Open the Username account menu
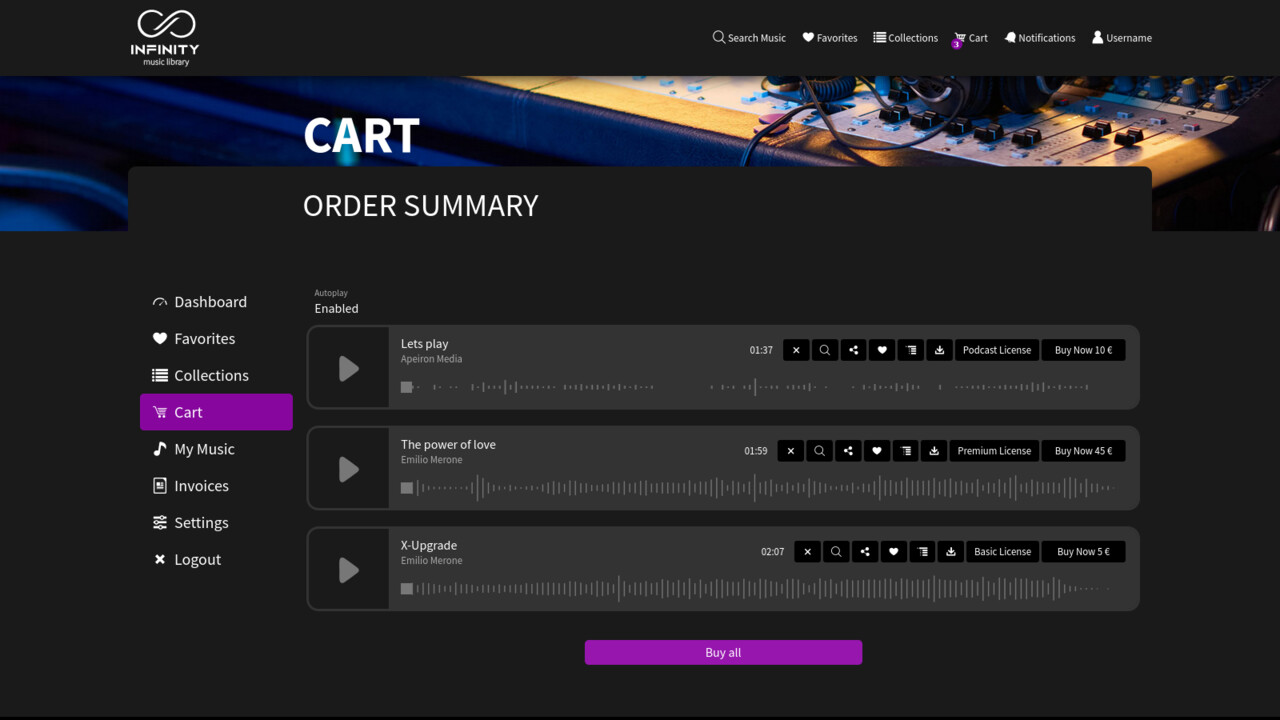Viewport: 1280px width, 720px height. pyautogui.click(x=1122, y=38)
